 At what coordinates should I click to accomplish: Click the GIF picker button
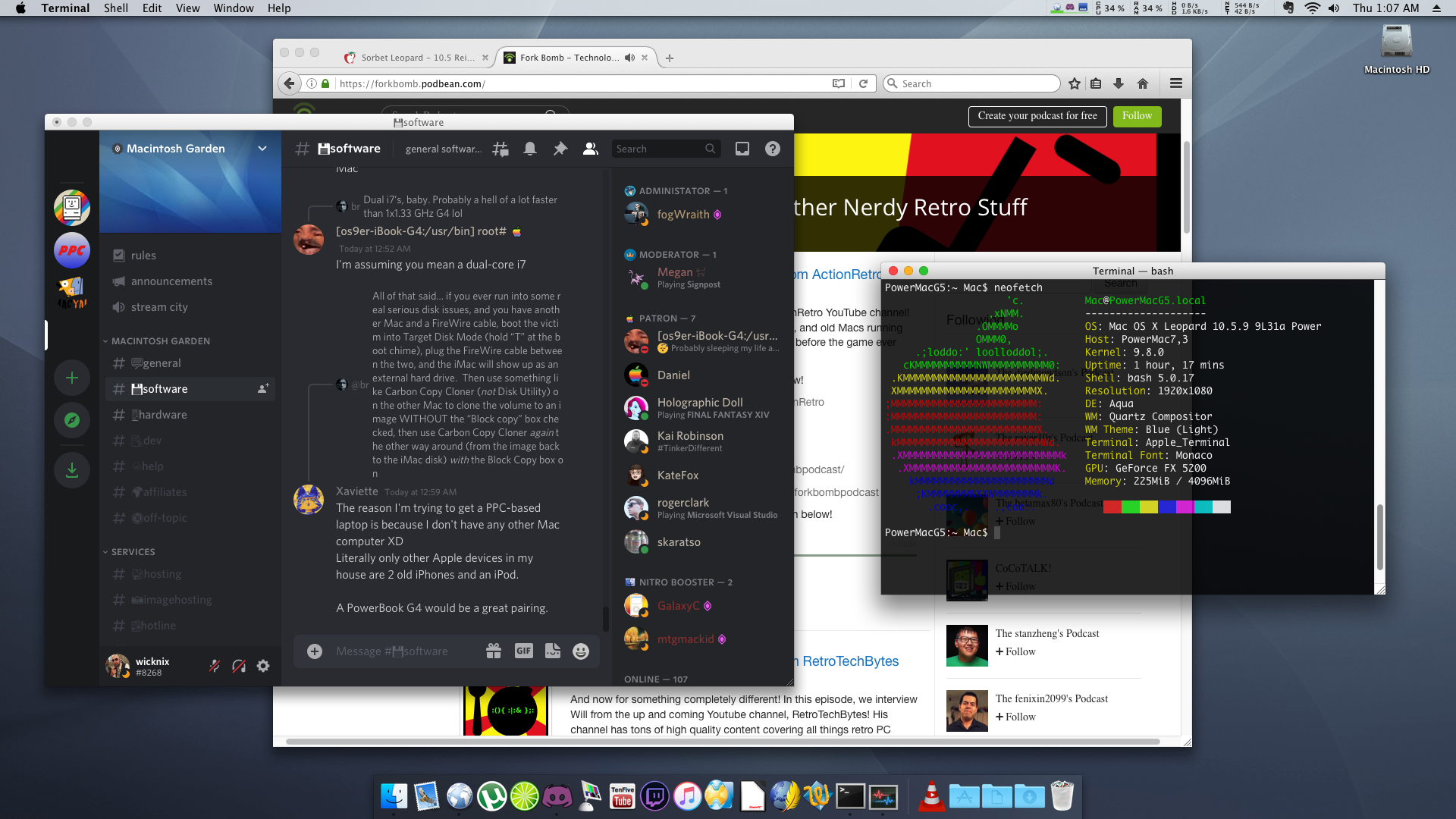click(x=523, y=651)
